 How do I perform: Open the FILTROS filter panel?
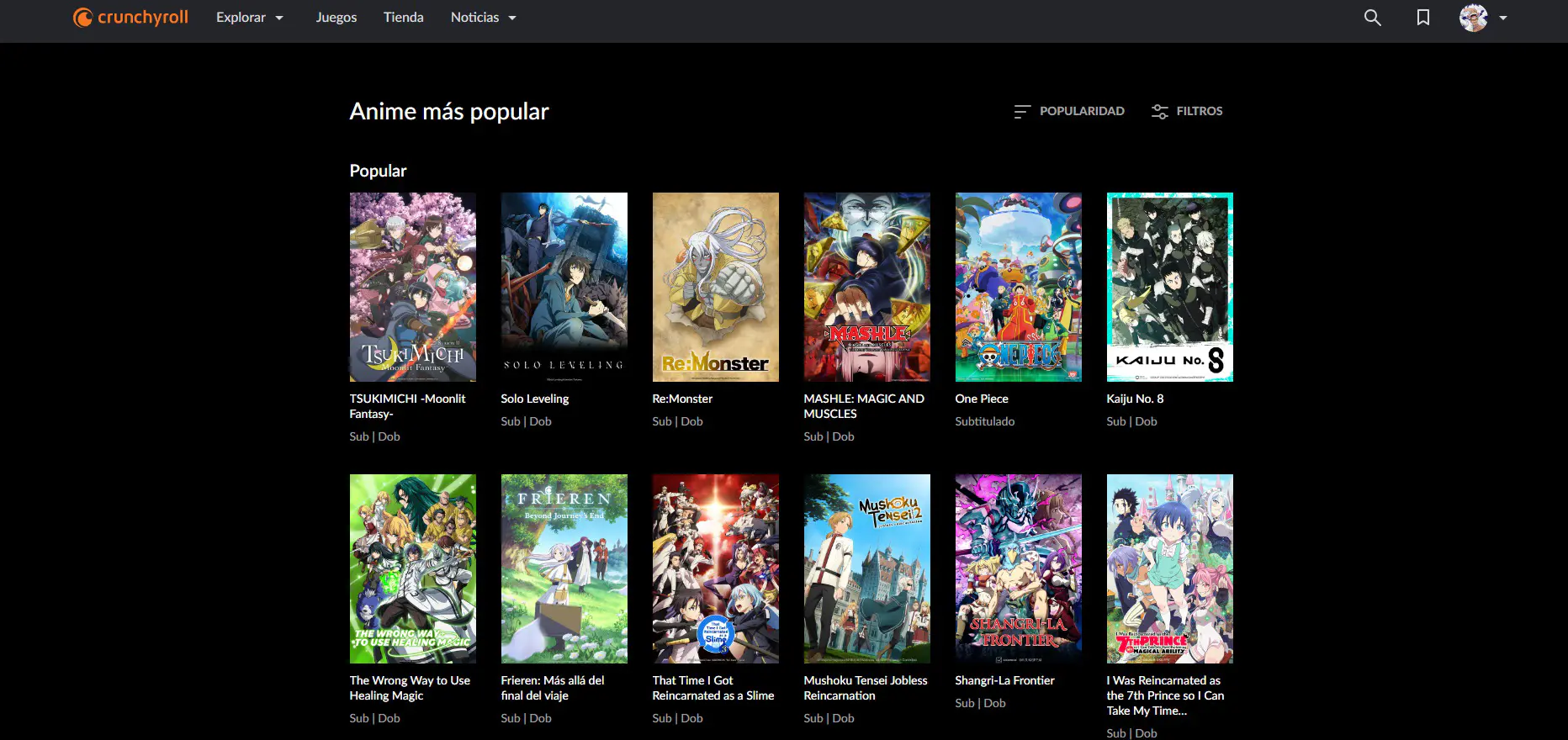(x=1187, y=111)
